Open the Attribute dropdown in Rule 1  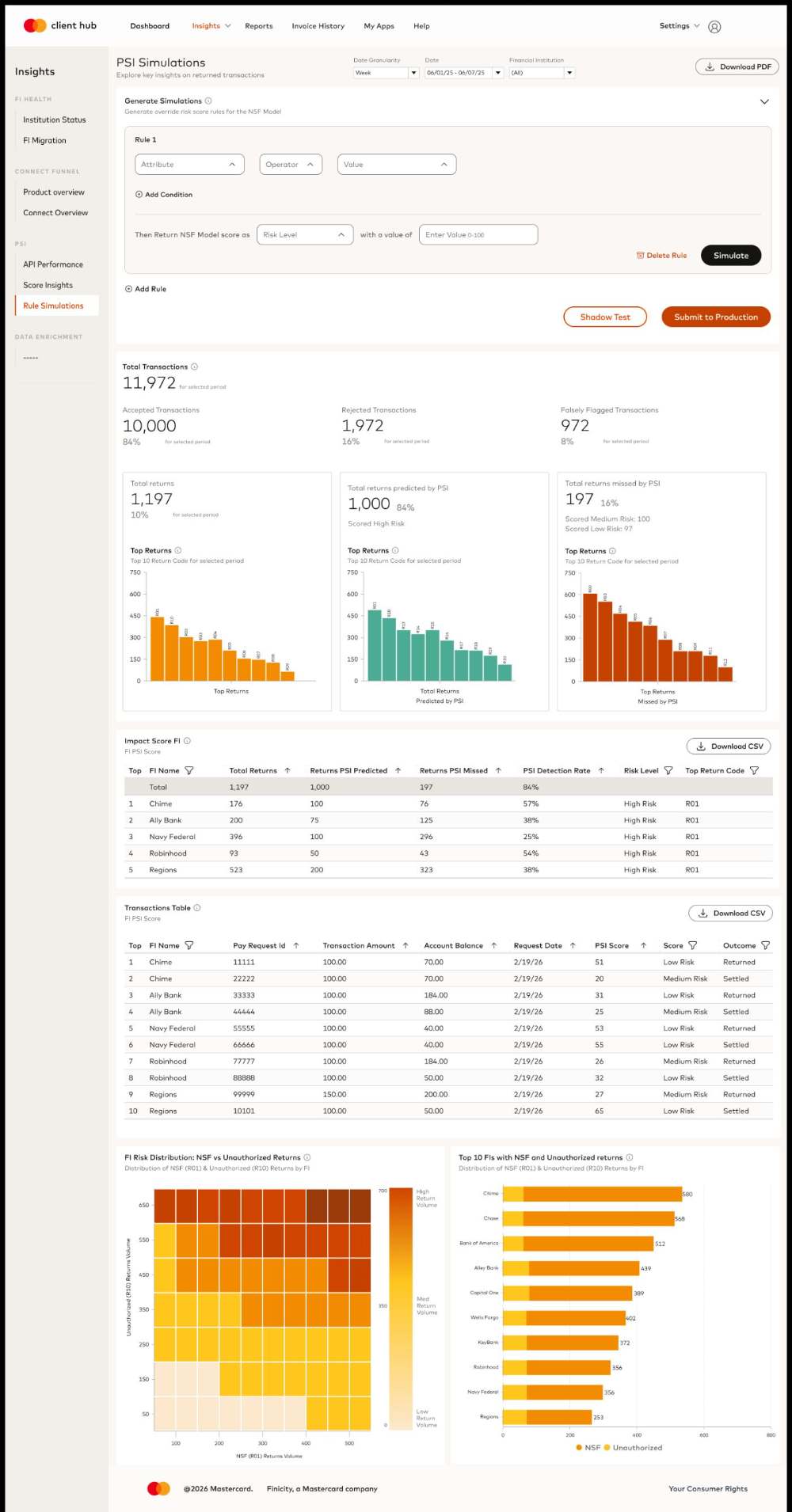[189, 165]
